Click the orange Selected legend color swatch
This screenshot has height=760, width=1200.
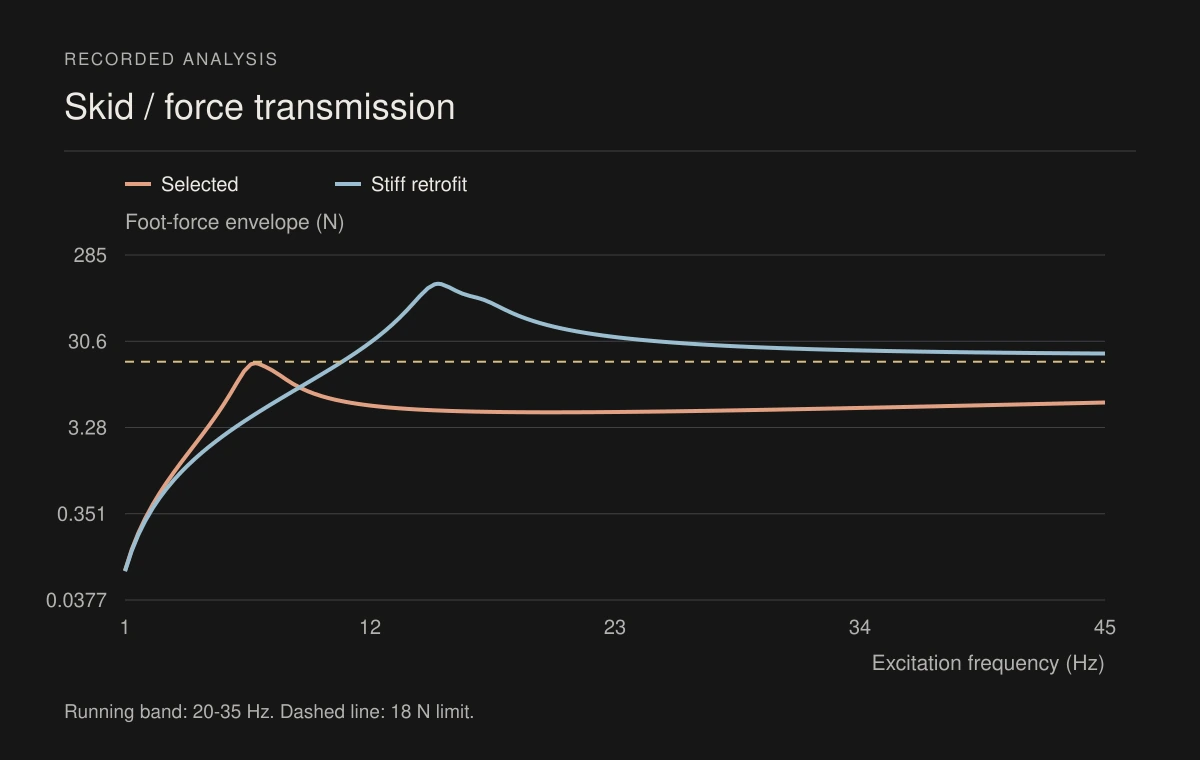[138, 184]
